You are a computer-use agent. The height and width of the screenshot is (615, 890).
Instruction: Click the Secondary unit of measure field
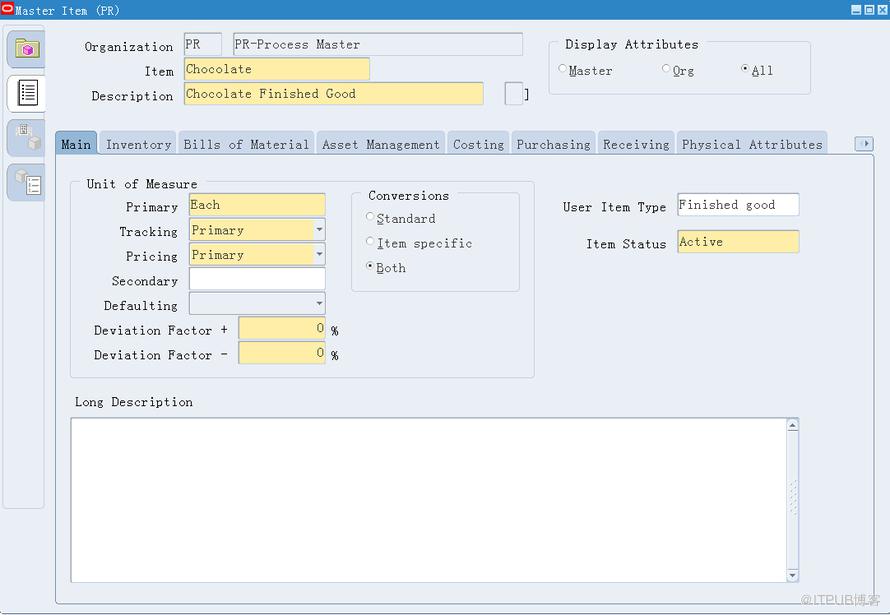tap(257, 279)
